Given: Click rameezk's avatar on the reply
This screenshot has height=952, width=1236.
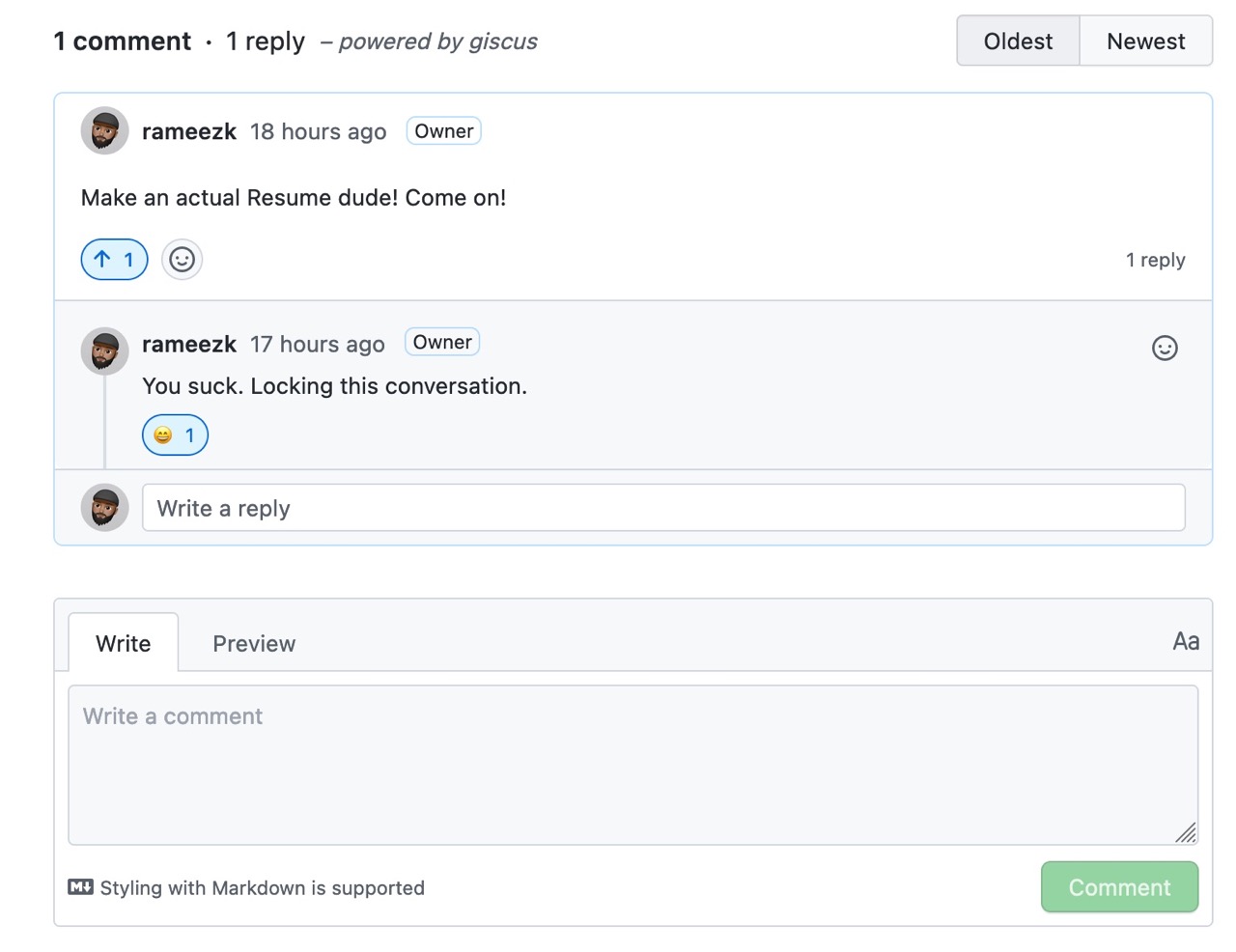Looking at the screenshot, I should (104, 350).
